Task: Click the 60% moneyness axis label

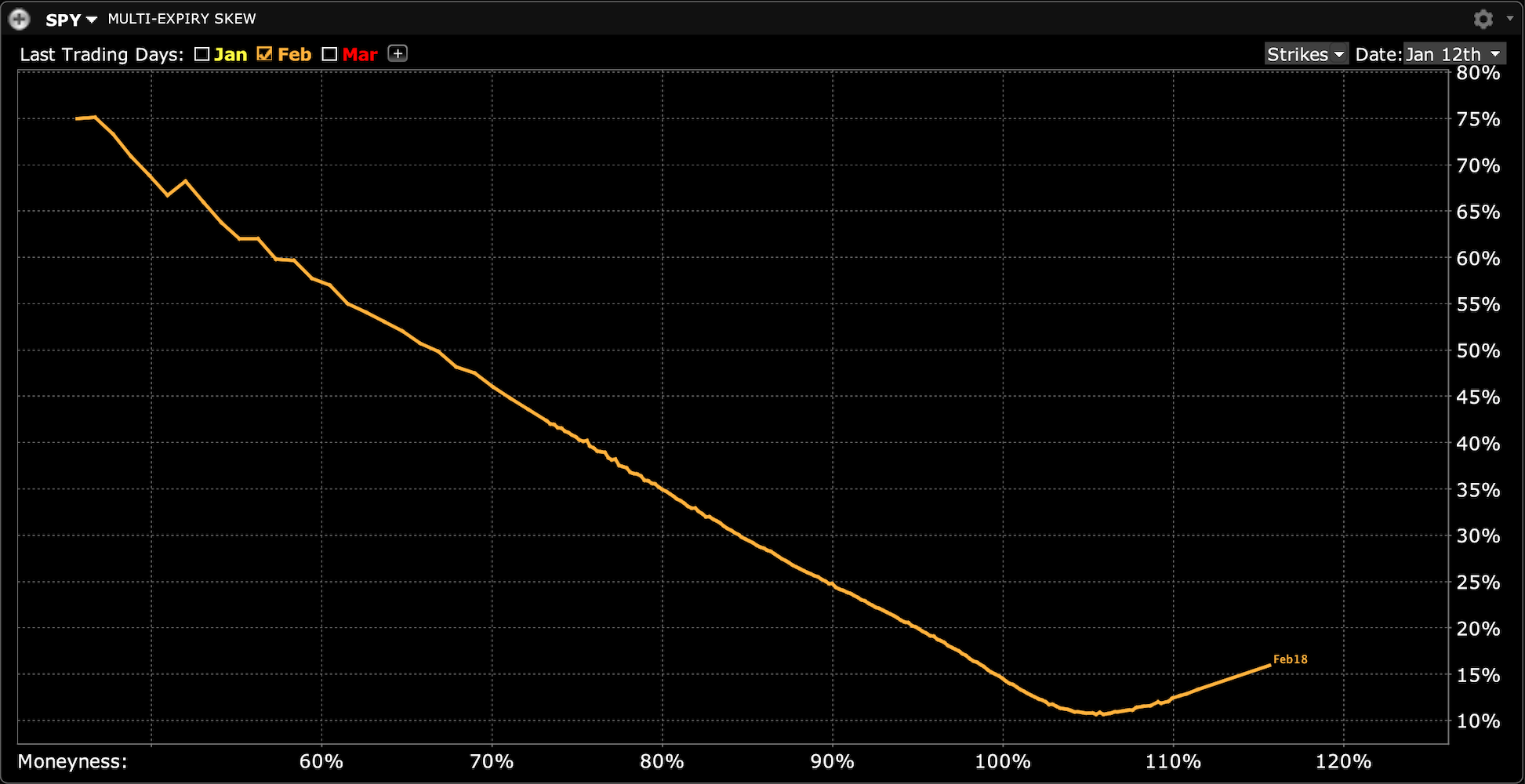Action: (x=321, y=761)
